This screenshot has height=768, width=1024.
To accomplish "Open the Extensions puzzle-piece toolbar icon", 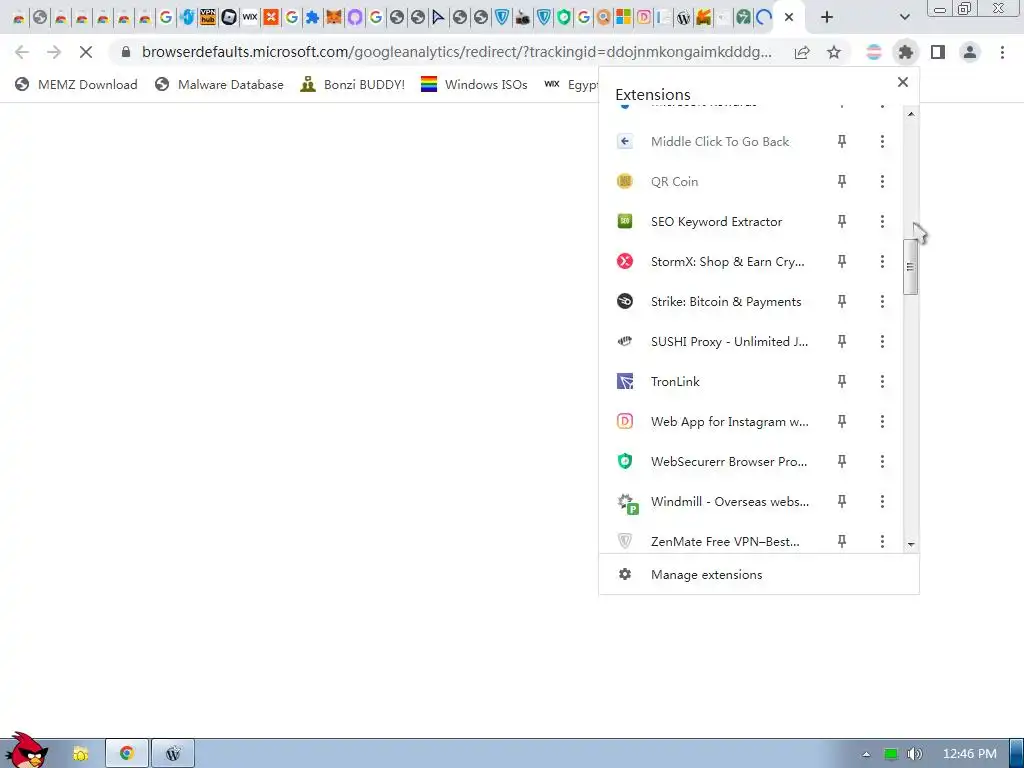I will (905, 52).
